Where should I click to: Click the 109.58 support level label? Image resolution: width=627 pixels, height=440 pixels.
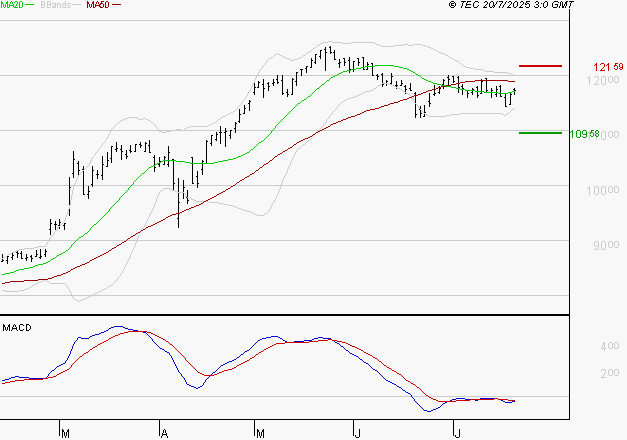tap(584, 134)
